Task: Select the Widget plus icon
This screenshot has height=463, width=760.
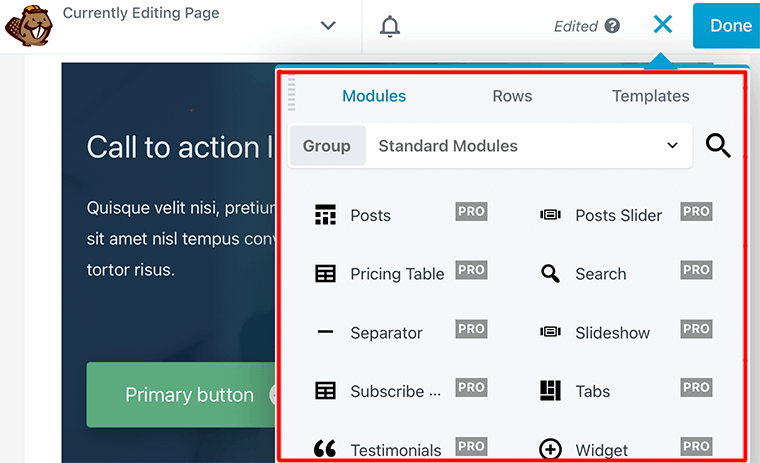Action: coord(550,449)
